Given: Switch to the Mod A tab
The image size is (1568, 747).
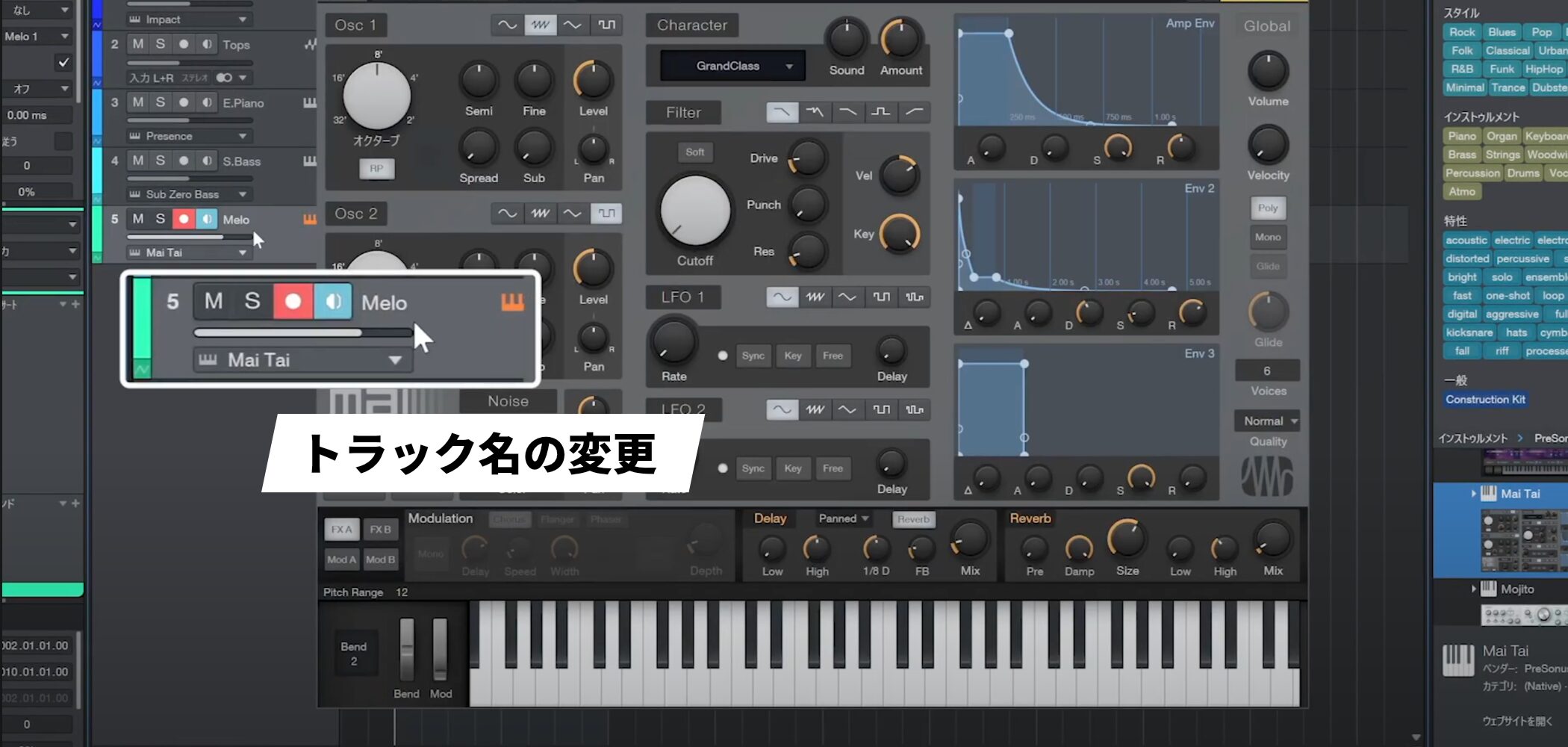Looking at the screenshot, I should [341, 560].
